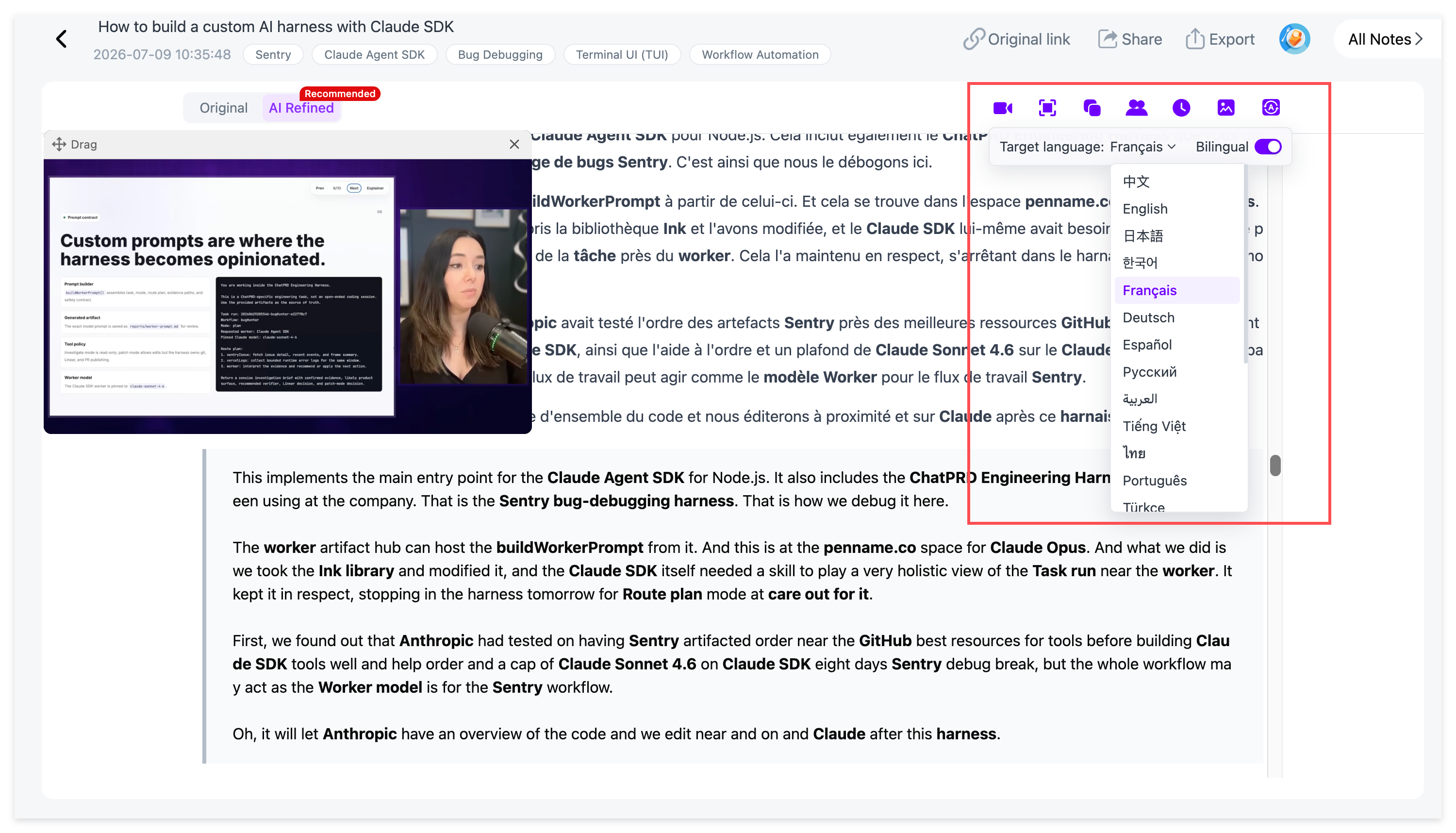Select Tiếng Việt from the language list

point(1176,426)
